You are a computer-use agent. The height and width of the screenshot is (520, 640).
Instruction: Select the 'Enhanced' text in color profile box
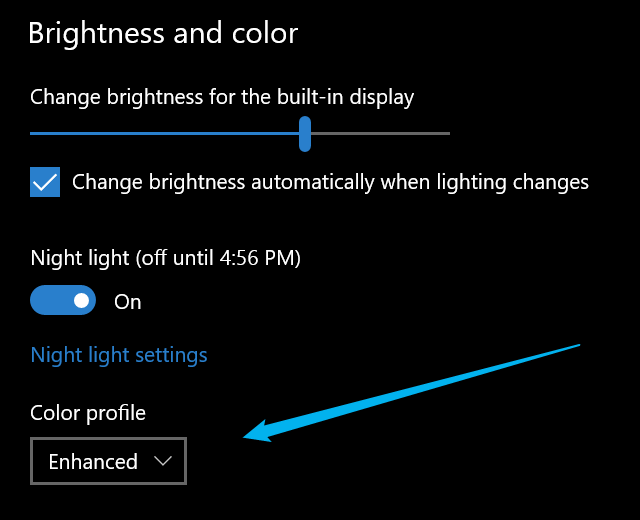93,462
